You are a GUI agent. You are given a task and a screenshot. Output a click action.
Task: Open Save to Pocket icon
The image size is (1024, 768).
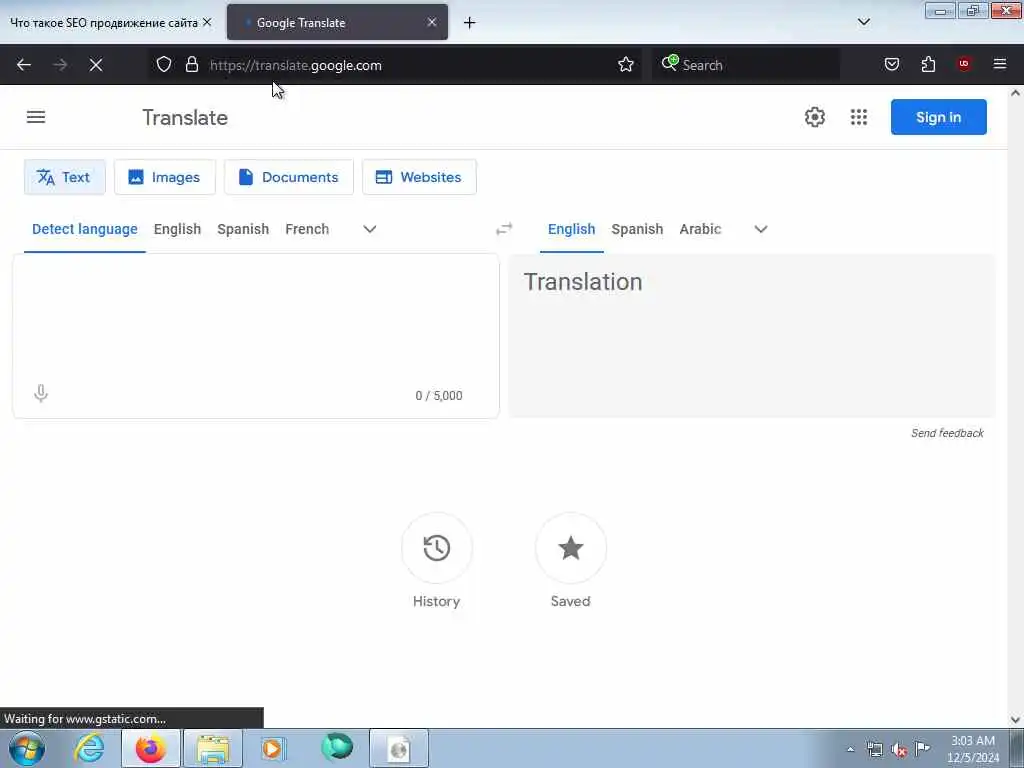891,64
